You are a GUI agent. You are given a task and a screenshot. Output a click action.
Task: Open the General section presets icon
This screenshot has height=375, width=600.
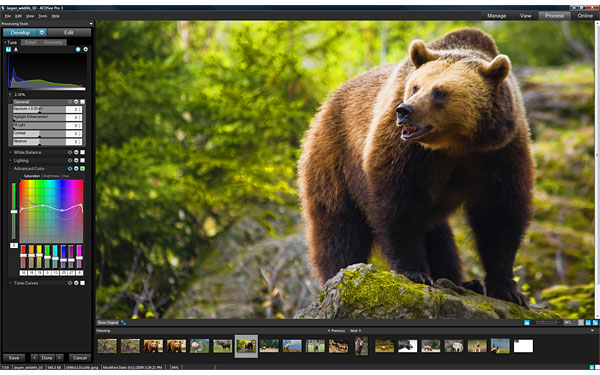click(x=76, y=102)
